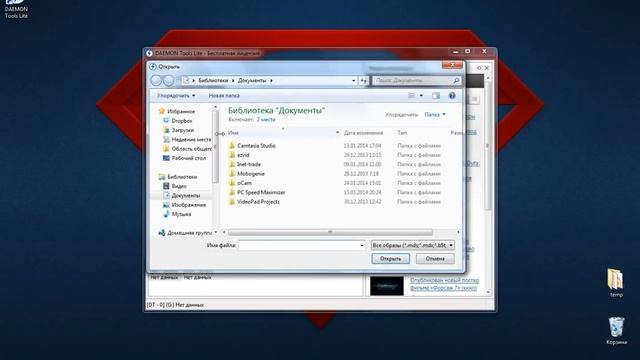Click the change view icon in toolbar
Viewport: 640px width, 360px height.
tap(412, 96)
